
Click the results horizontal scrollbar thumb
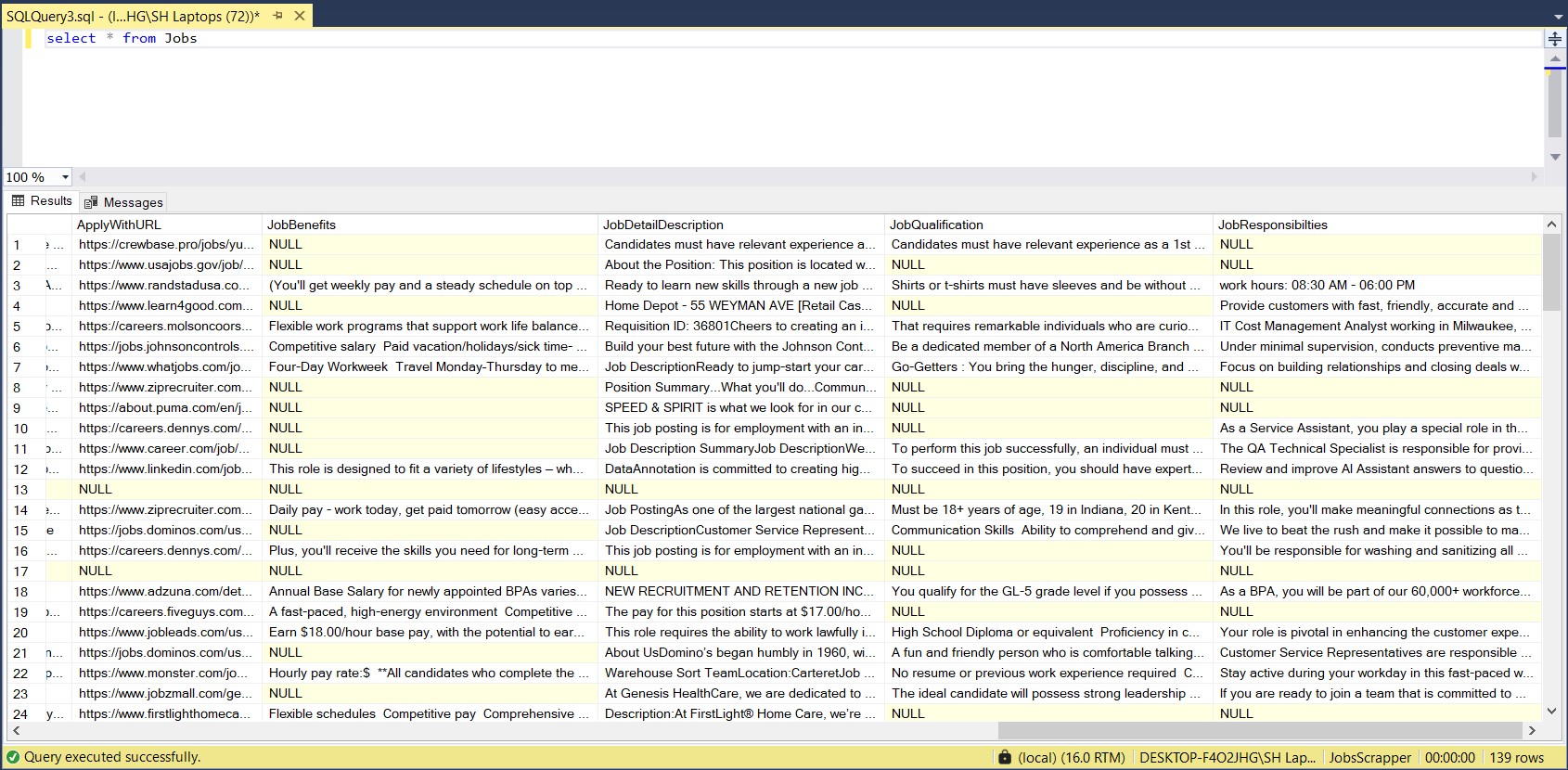[1260, 731]
